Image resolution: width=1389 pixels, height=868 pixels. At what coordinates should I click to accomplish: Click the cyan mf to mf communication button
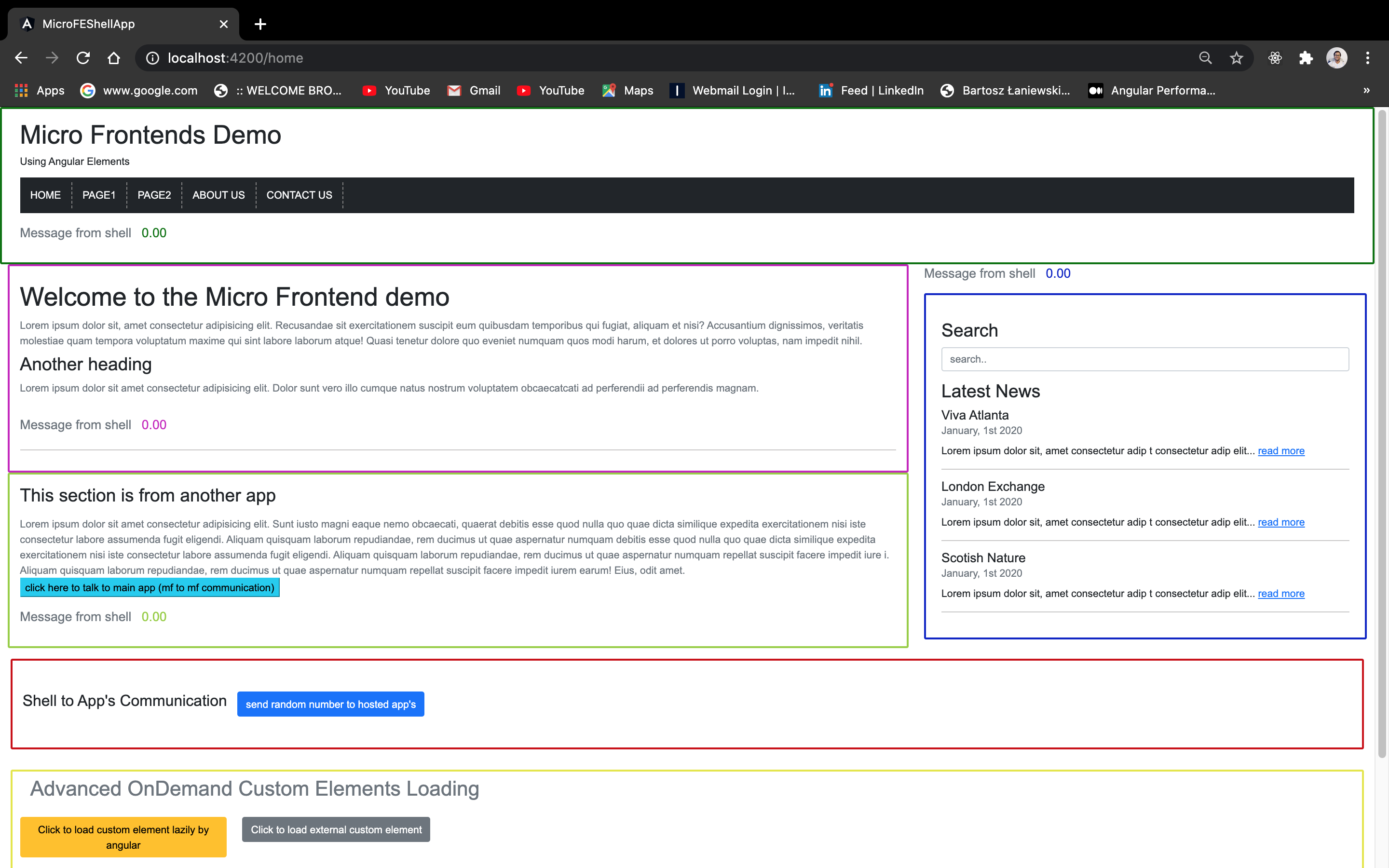pos(149,587)
